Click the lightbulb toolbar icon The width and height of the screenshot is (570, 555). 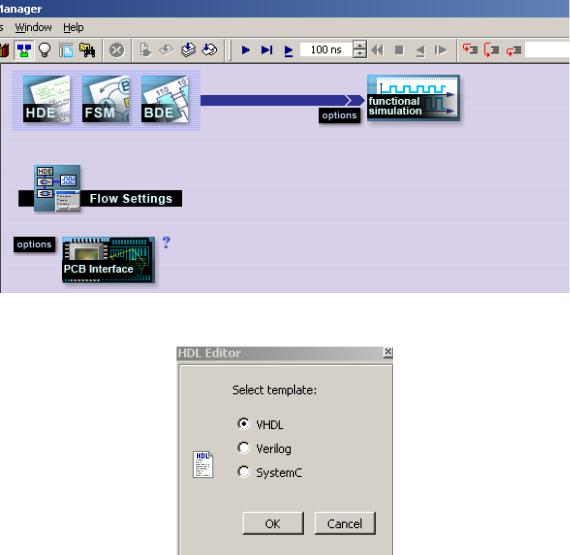point(45,50)
